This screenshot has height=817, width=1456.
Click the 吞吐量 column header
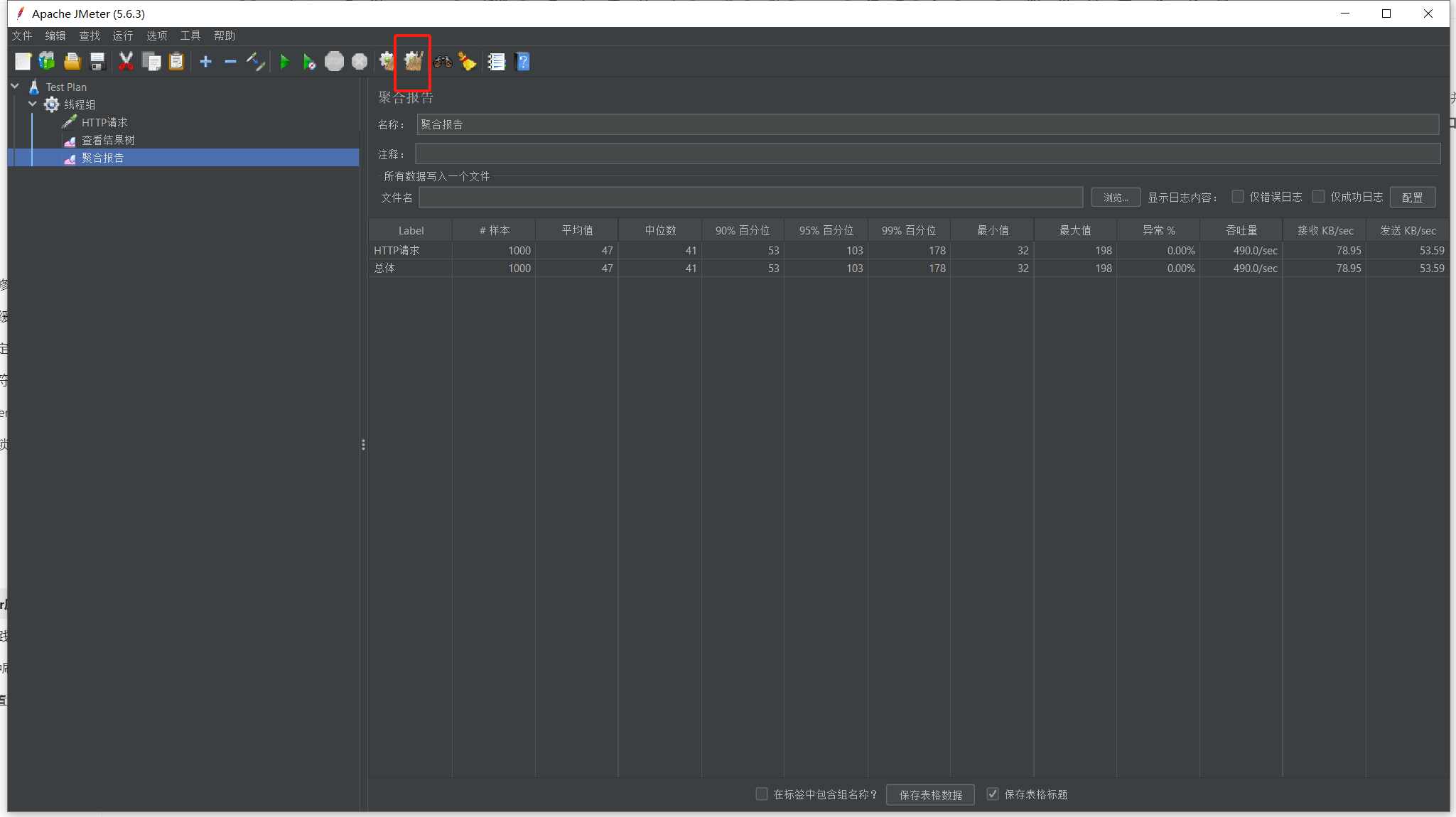[x=1241, y=230]
